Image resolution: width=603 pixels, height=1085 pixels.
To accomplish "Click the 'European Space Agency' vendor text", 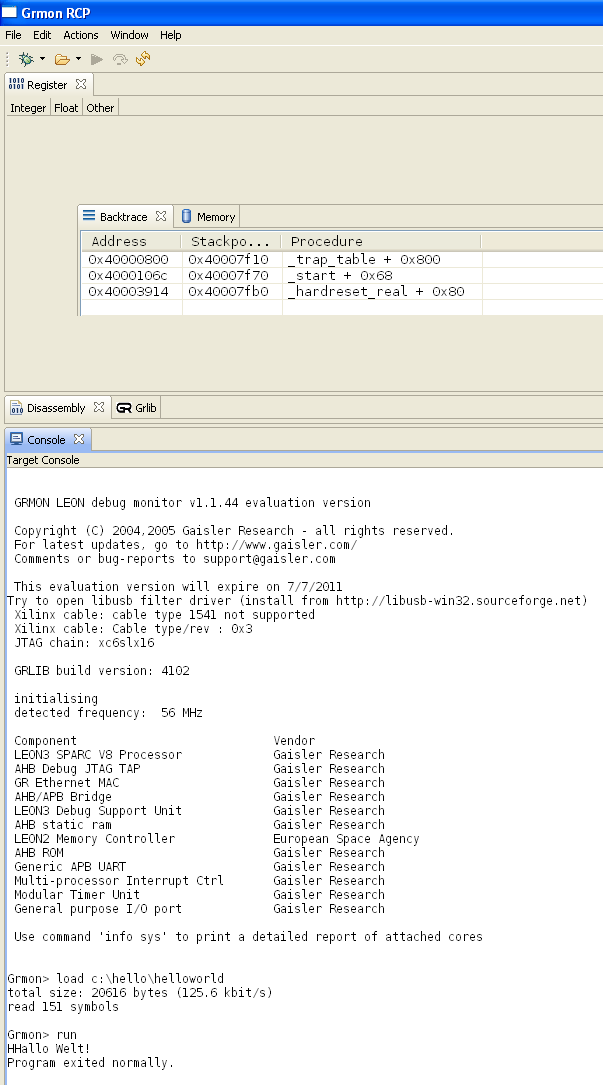I will pos(346,839).
